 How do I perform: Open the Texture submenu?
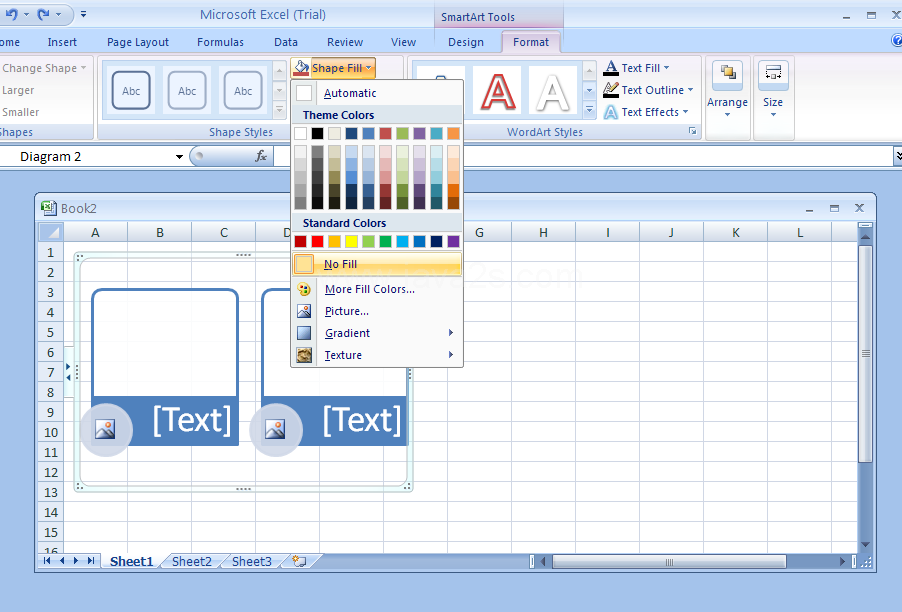click(377, 355)
